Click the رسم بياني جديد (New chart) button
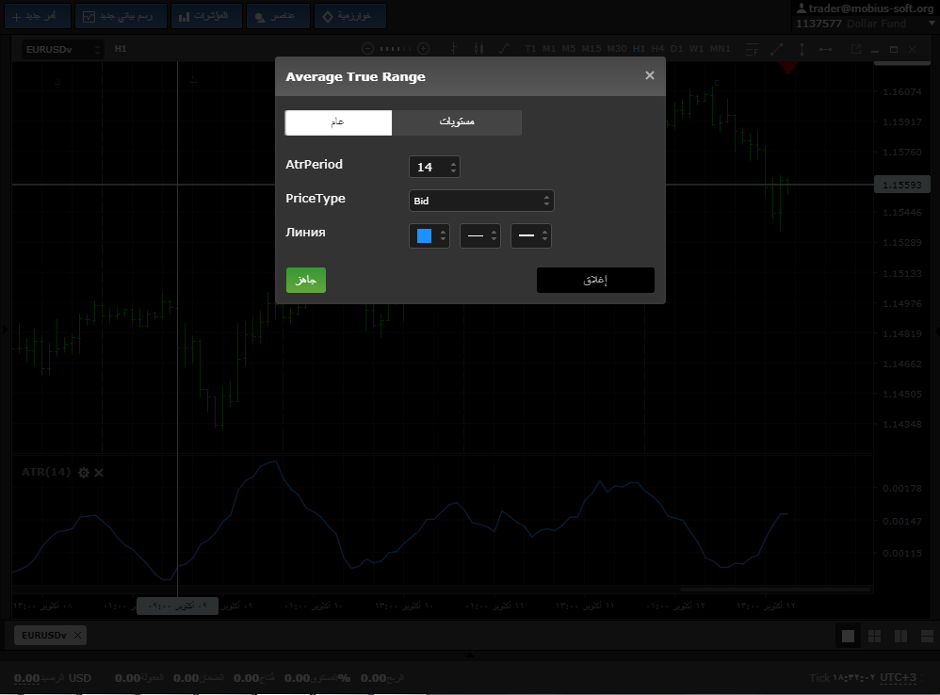The image size is (940, 695). (120, 16)
